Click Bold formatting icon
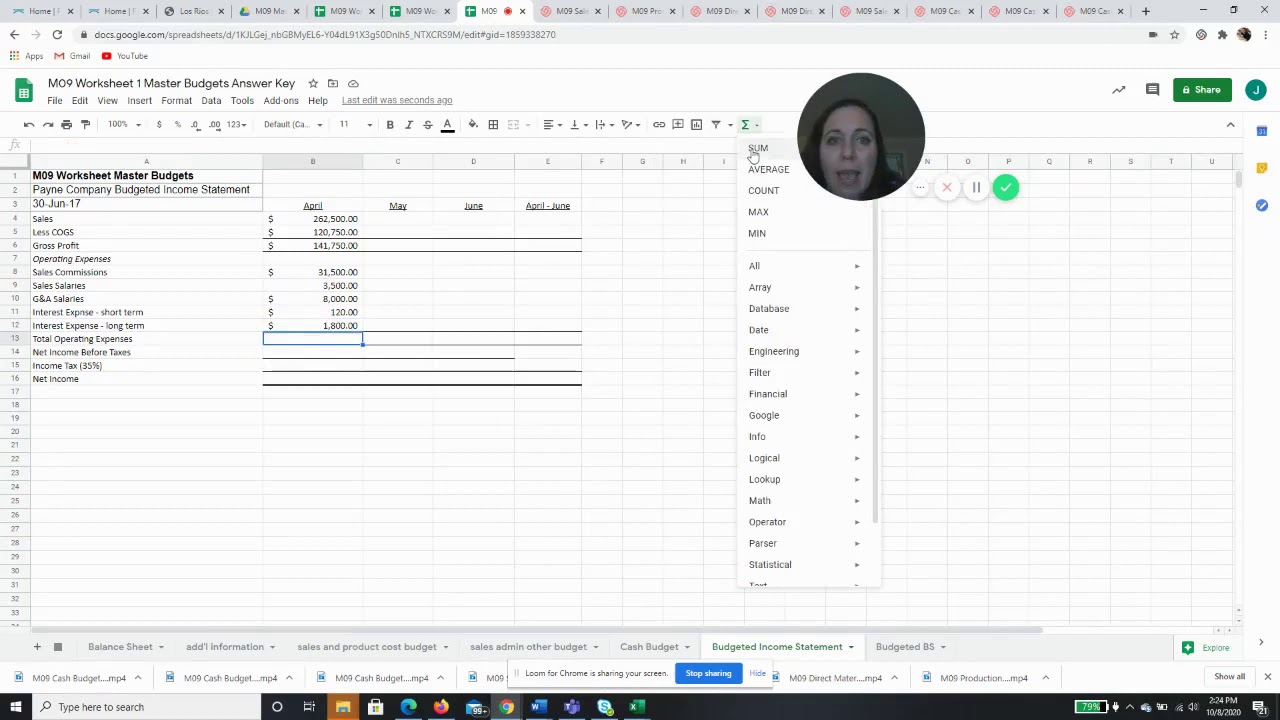1280x720 pixels. coord(390,124)
